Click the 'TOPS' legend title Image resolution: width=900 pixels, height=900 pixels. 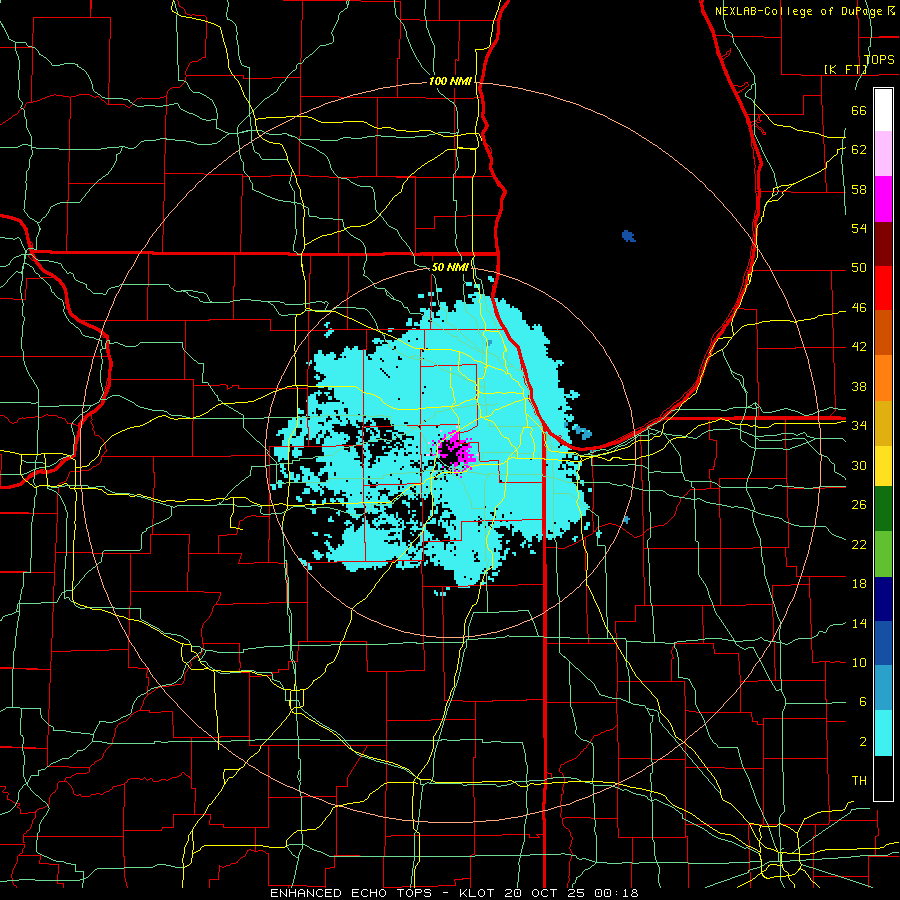[x=879, y=59]
